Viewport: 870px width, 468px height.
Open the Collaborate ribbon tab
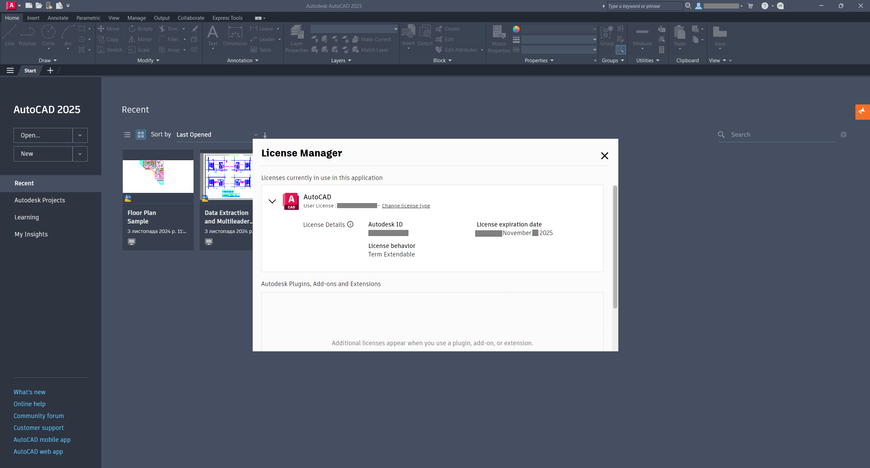click(191, 18)
